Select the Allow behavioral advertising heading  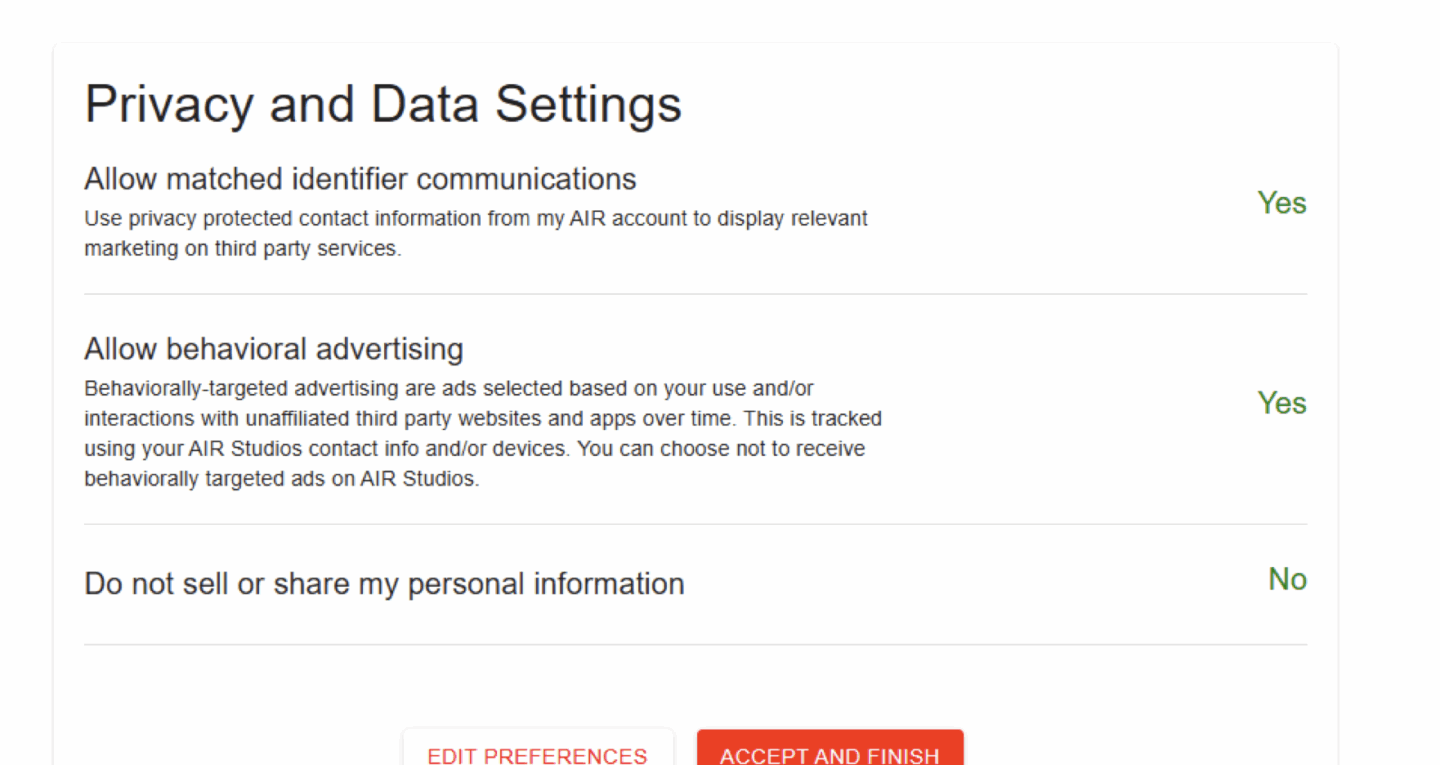click(x=274, y=349)
